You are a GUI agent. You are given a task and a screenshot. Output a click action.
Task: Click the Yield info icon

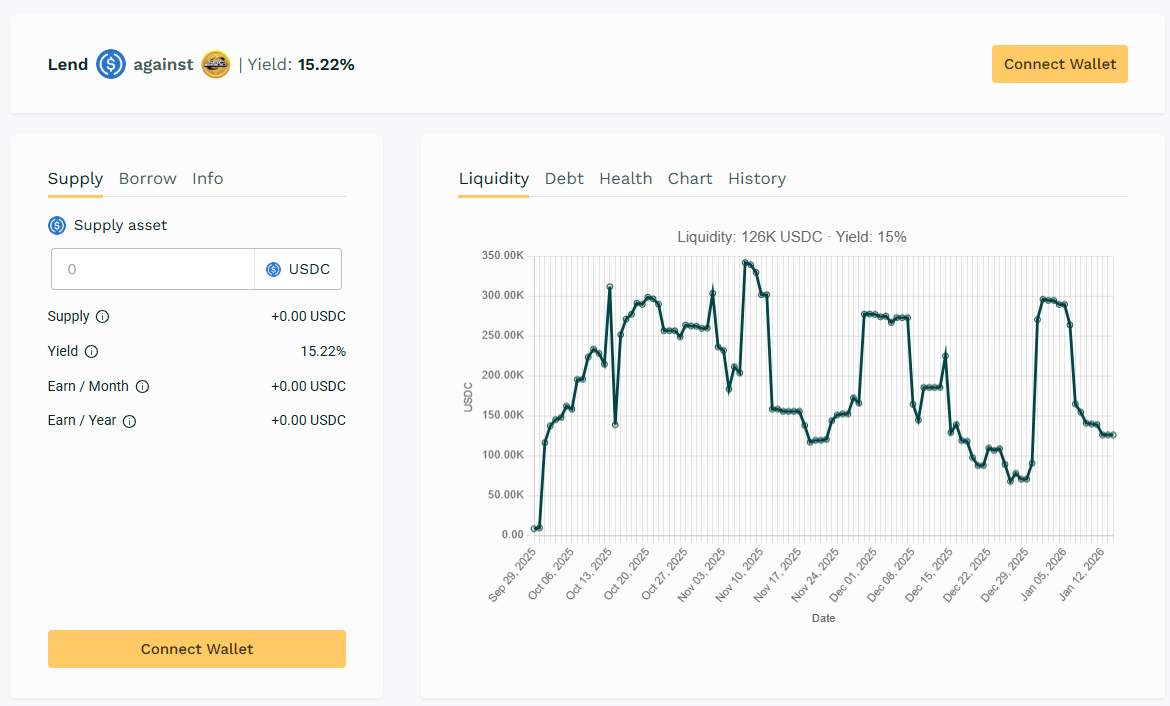pyautogui.click(x=92, y=352)
